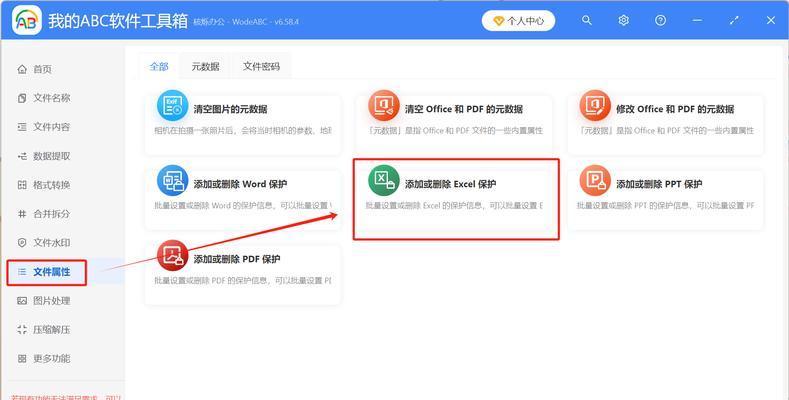Click the icon beside 文件名称
The image size is (789, 400).
point(22,98)
